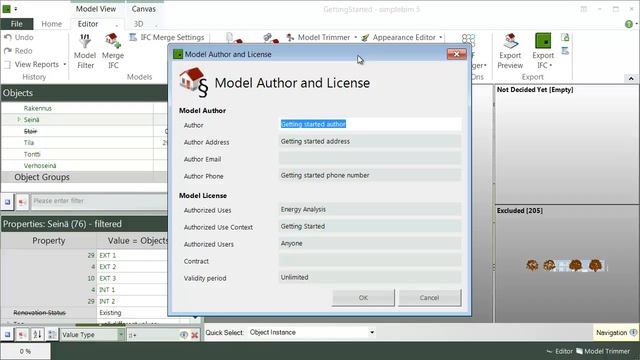The height and width of the screenshot is (360, 640).
Task: Select the Model View tab
Action: pos(96,9)
